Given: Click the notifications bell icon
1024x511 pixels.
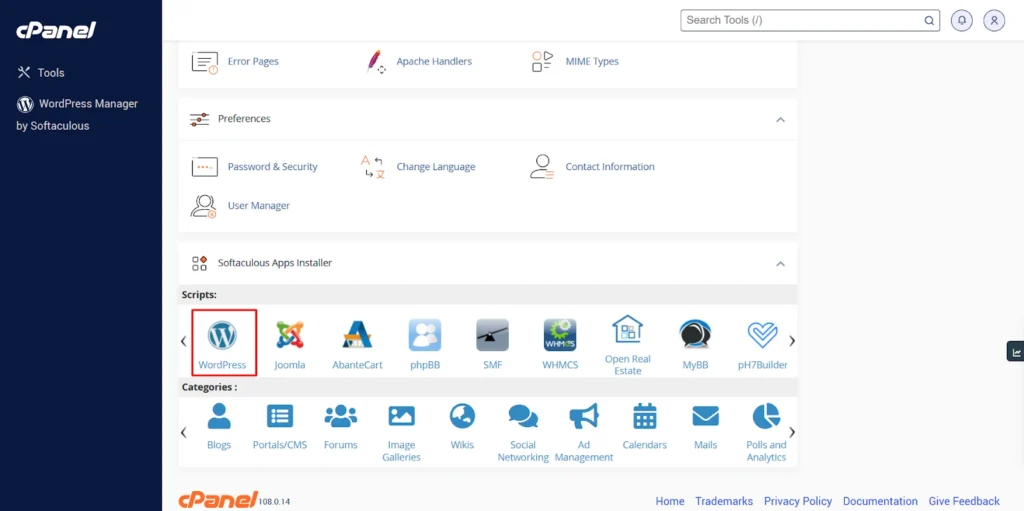Looking at the screenshot, I should (x=961, y=20).
